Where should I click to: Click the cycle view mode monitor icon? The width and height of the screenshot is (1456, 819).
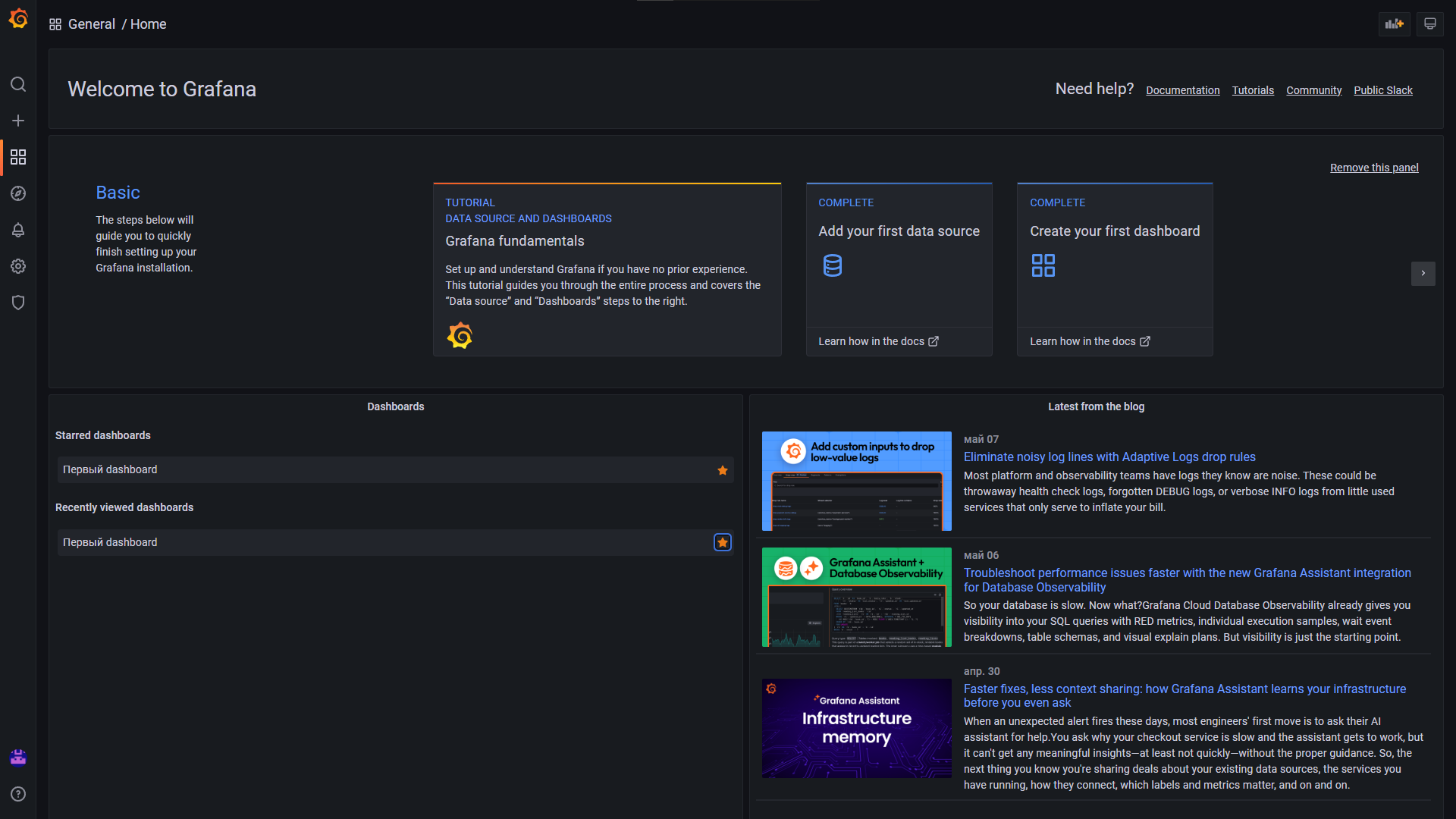point(1429,24)
